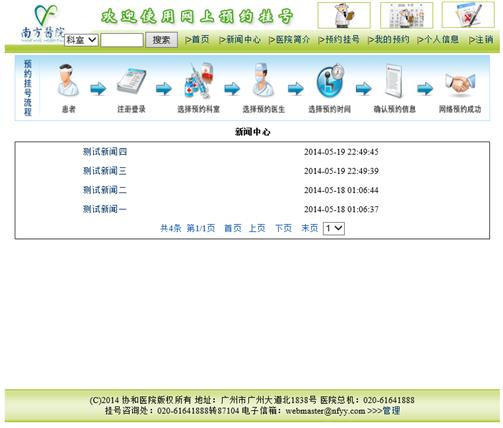
Task: Expand the page number dropdown
Action: (x=334, y=228)
